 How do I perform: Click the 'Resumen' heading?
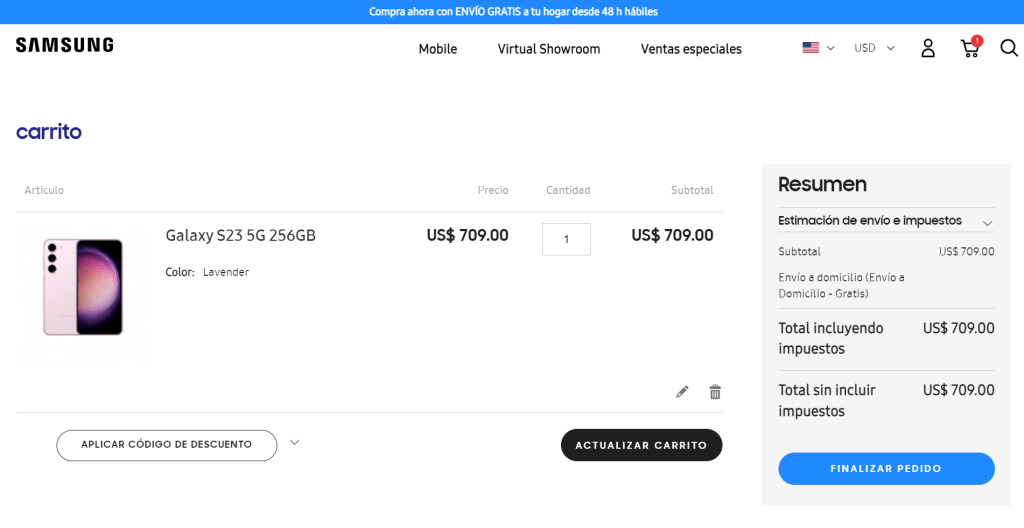[822, 184]
